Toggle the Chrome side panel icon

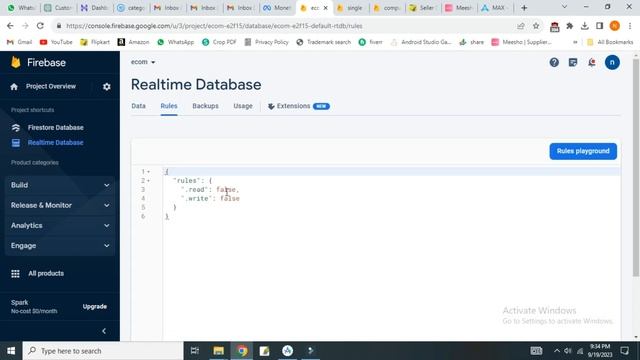coord(599,26)
